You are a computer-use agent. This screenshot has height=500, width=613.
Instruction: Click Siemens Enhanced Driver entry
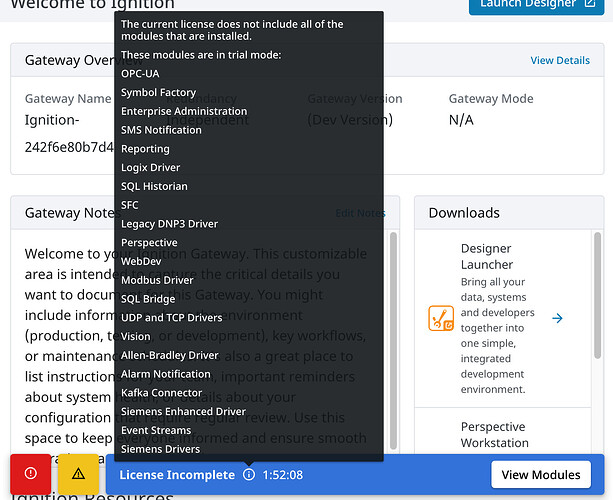tap(183, 412)
